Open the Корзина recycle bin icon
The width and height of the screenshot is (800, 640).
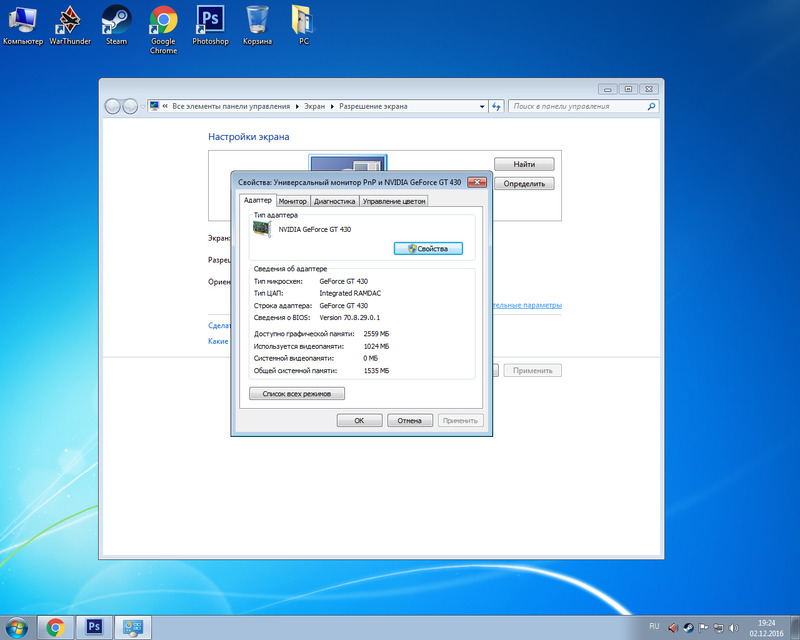click(257, 22)
